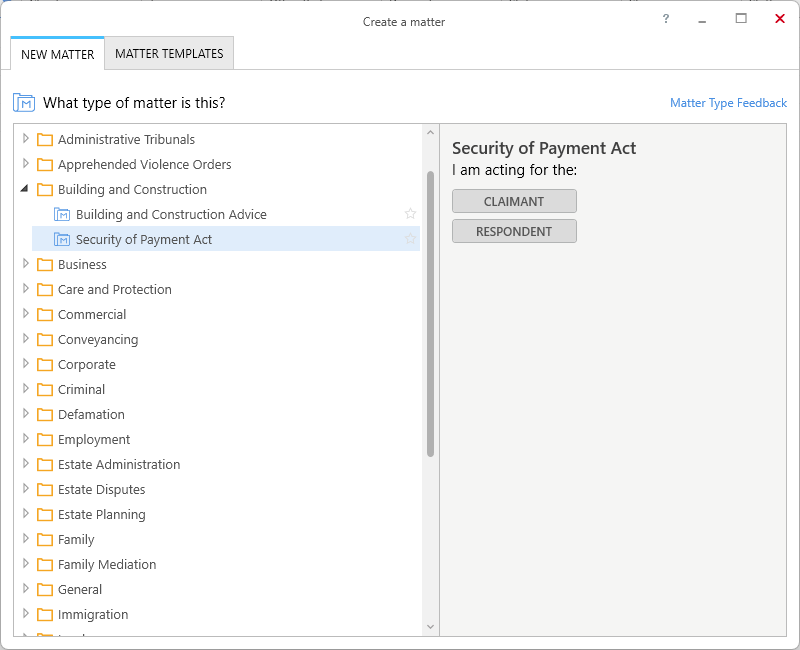
Task: Click the Corporate folder icon
Action: pyautogui.click(x=45, y=364)
